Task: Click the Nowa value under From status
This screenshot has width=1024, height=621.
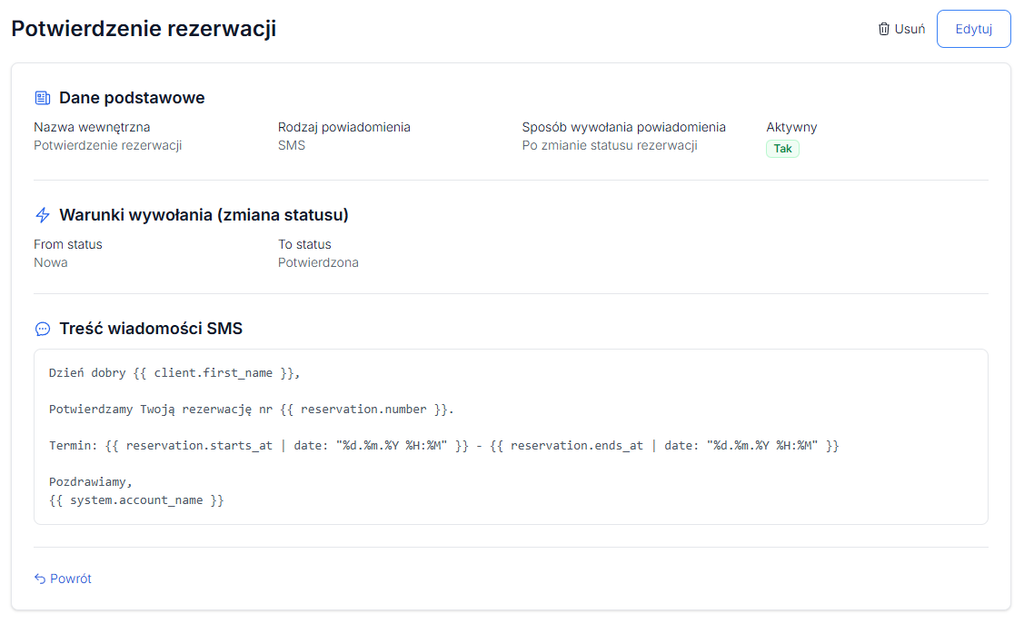Action: pyautogui.click(x=50, y=263)
